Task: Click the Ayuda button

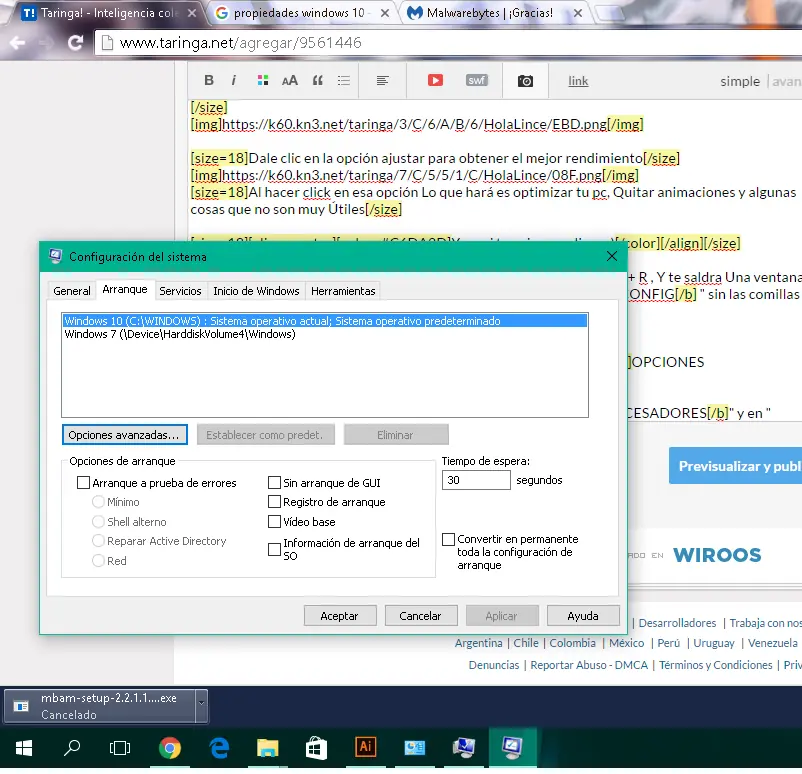Action: pos(583,616)
